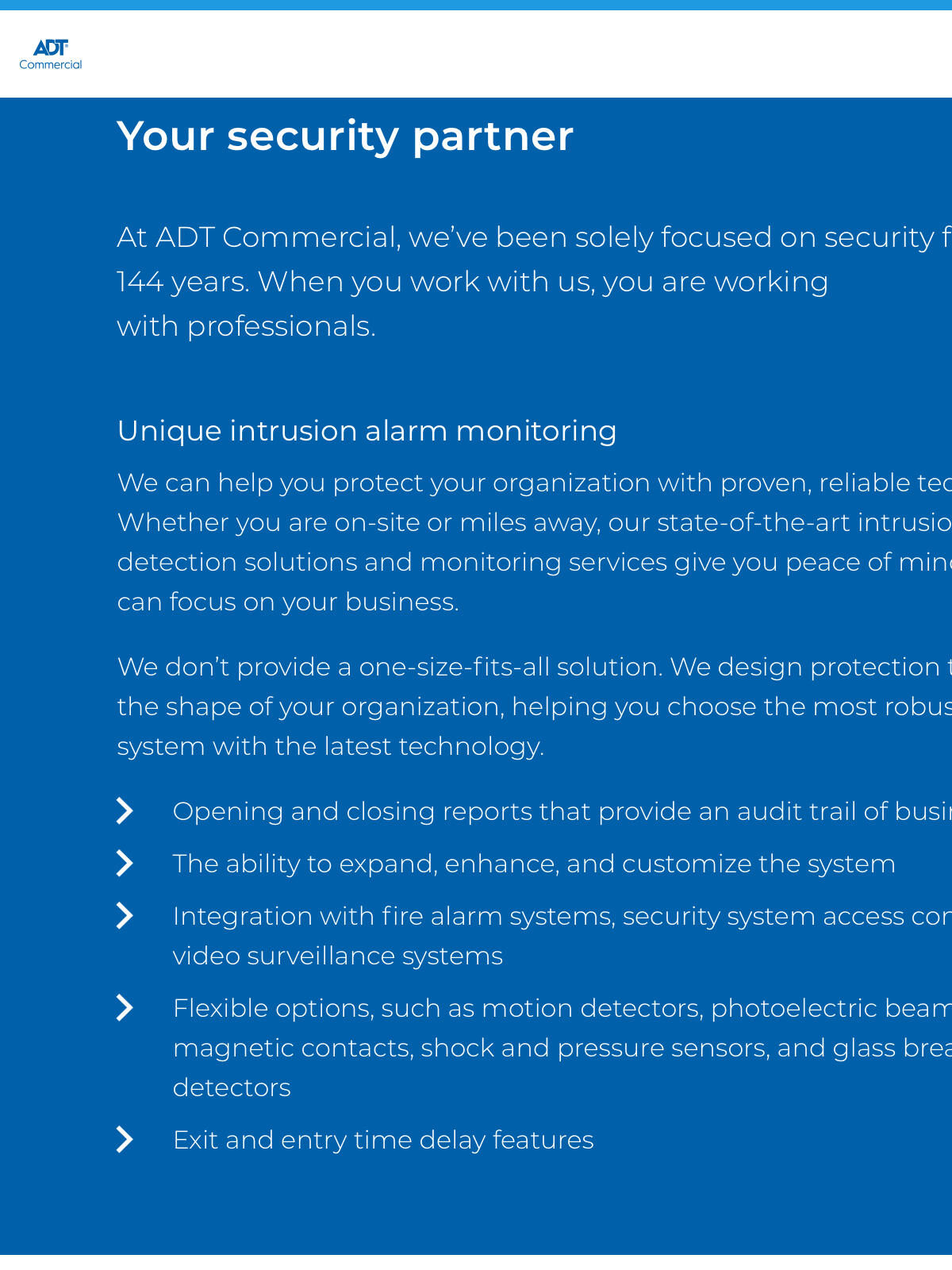Click the chevron next to ability to expand
Screen dimensions: 952x1270
pos(125,864)
